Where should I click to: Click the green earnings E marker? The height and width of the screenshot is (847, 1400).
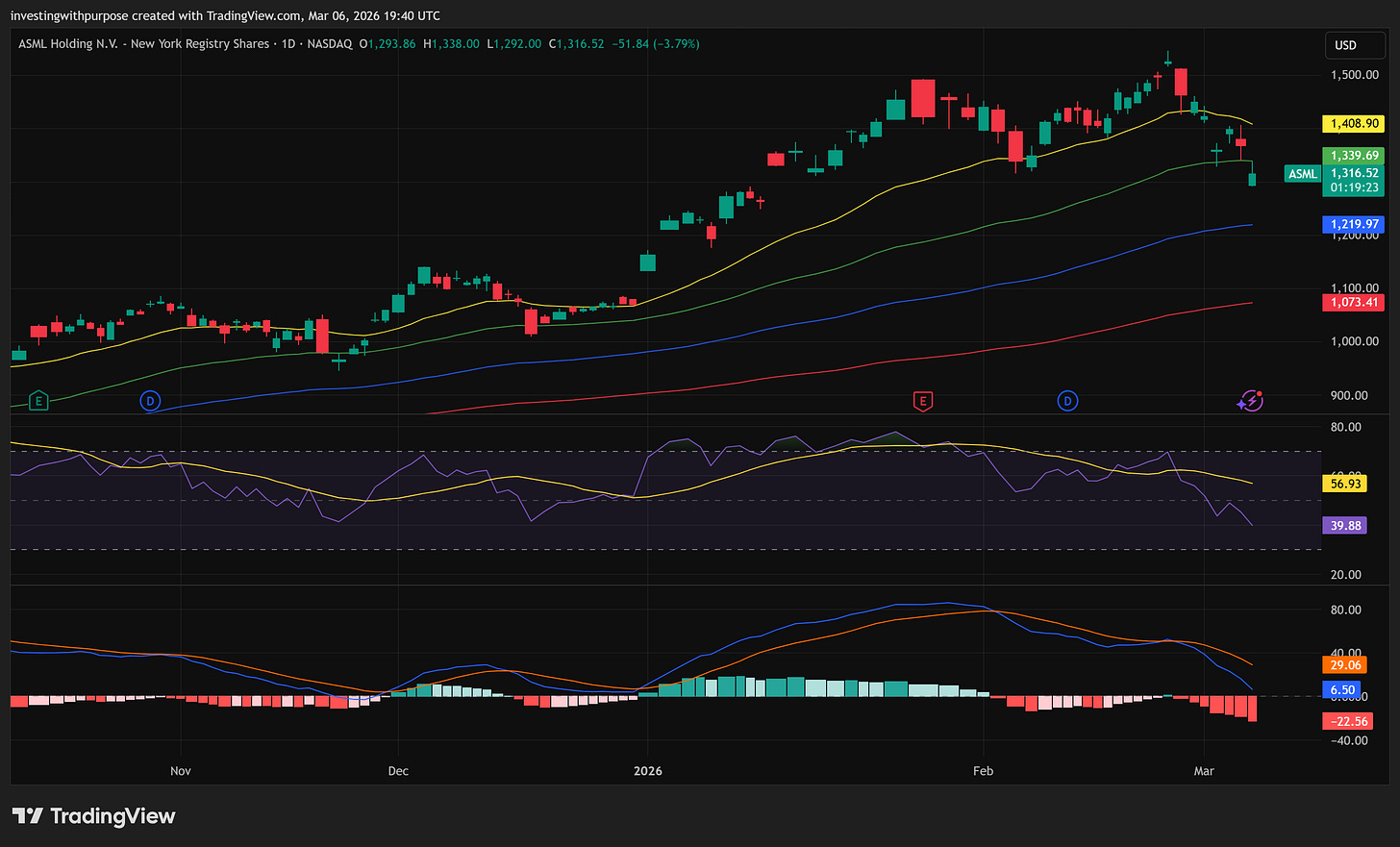point(38,401)
